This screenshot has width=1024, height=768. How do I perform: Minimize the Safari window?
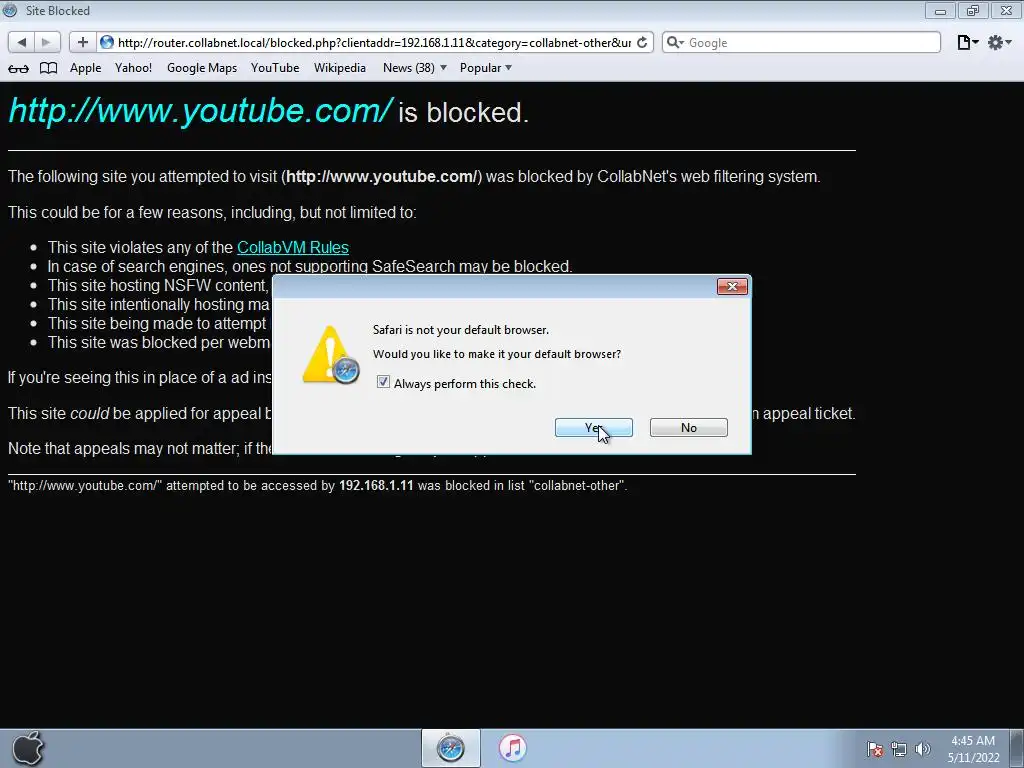click(940, 11)
